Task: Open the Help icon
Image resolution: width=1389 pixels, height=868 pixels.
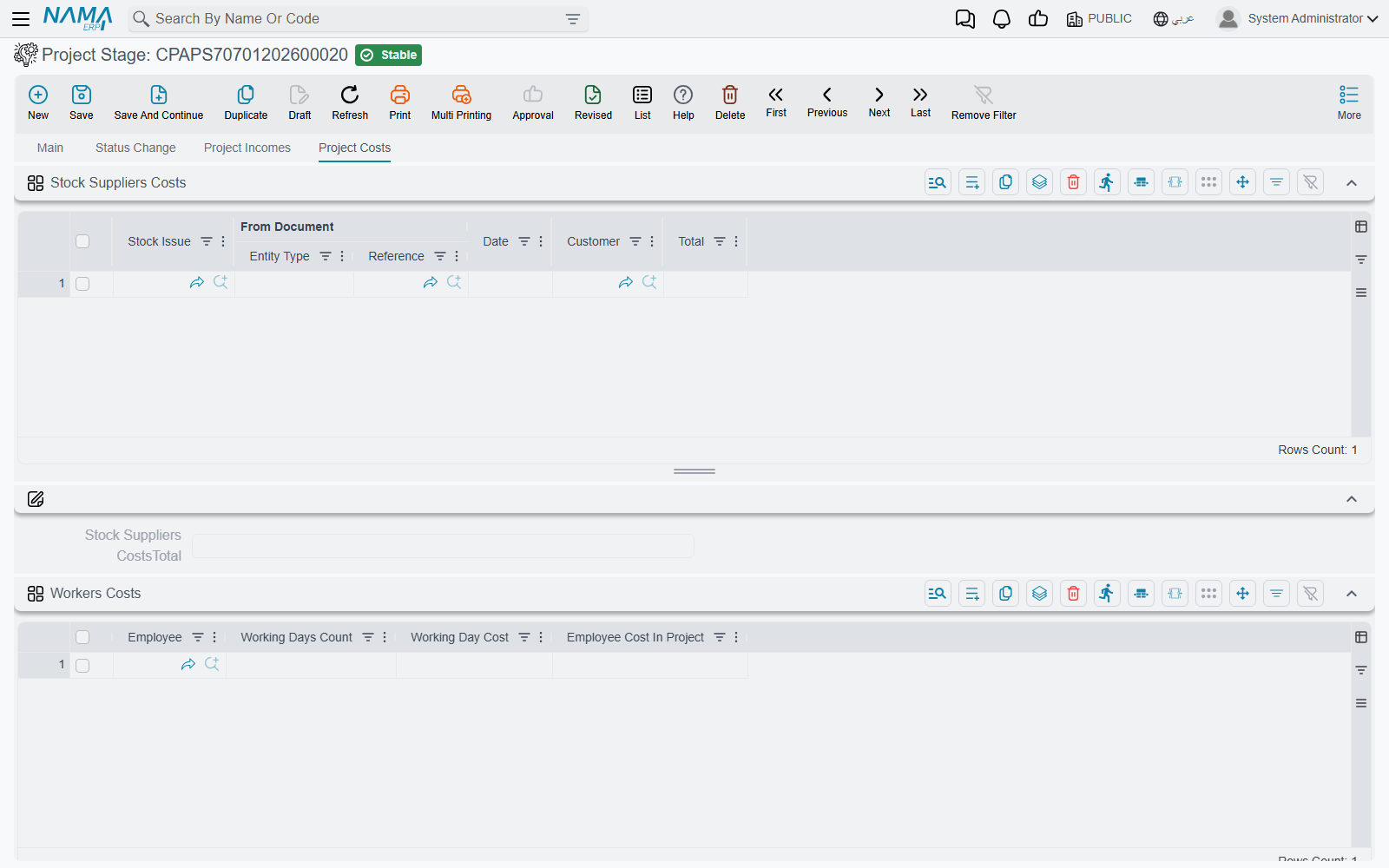Action: coord(683,102)
